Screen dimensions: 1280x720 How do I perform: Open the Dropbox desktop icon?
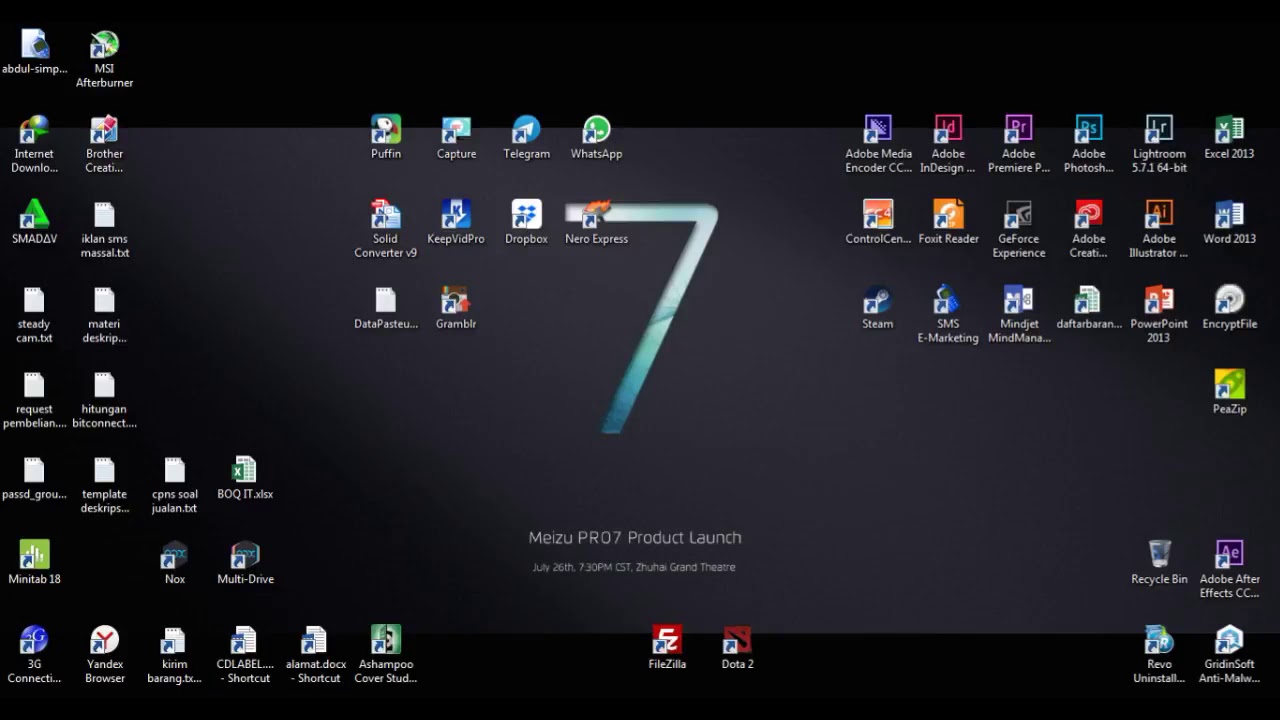pos(526,215)
